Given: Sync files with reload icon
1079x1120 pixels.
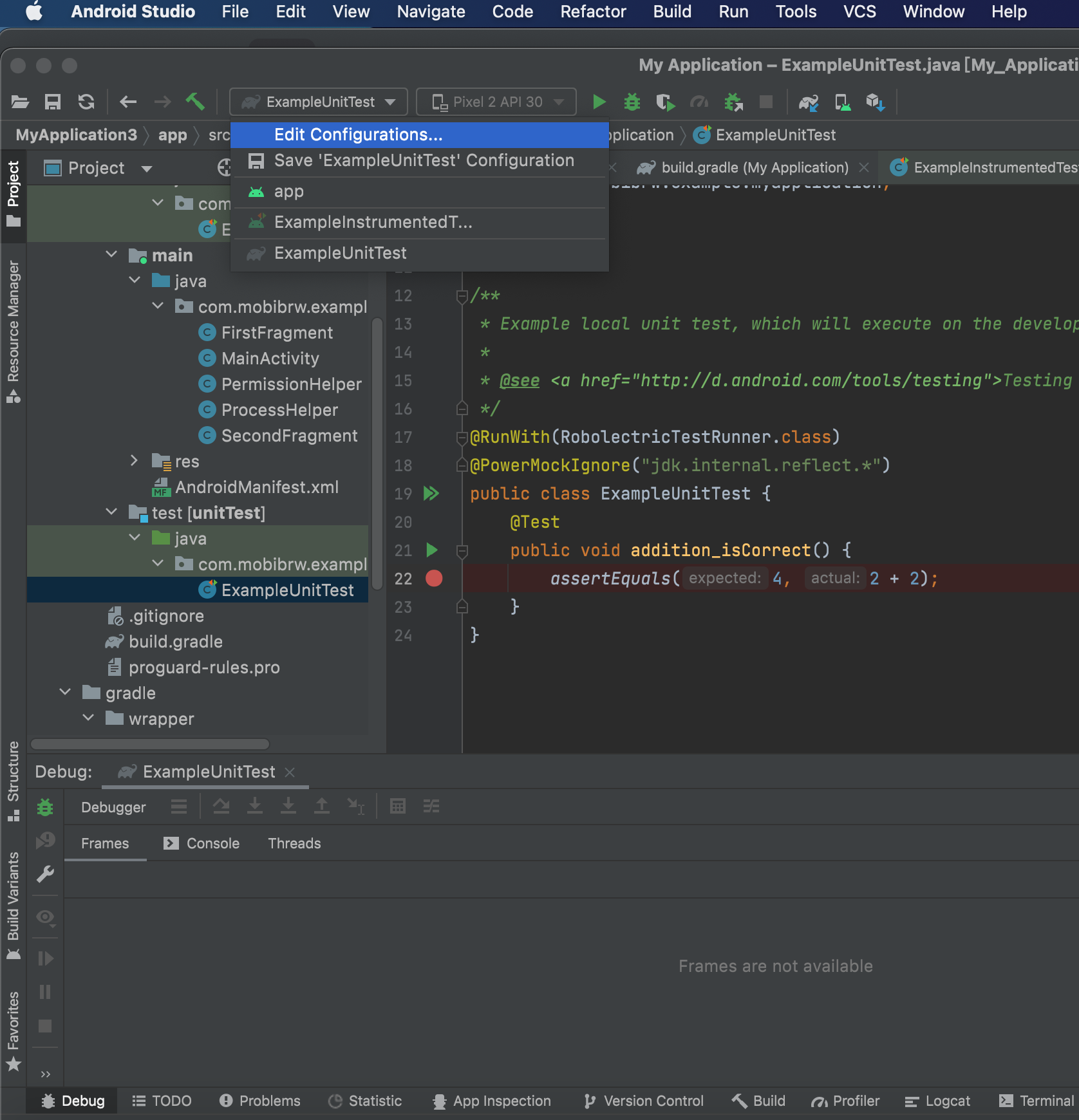Looking at the screenshot, I should [x=86, y=102].
